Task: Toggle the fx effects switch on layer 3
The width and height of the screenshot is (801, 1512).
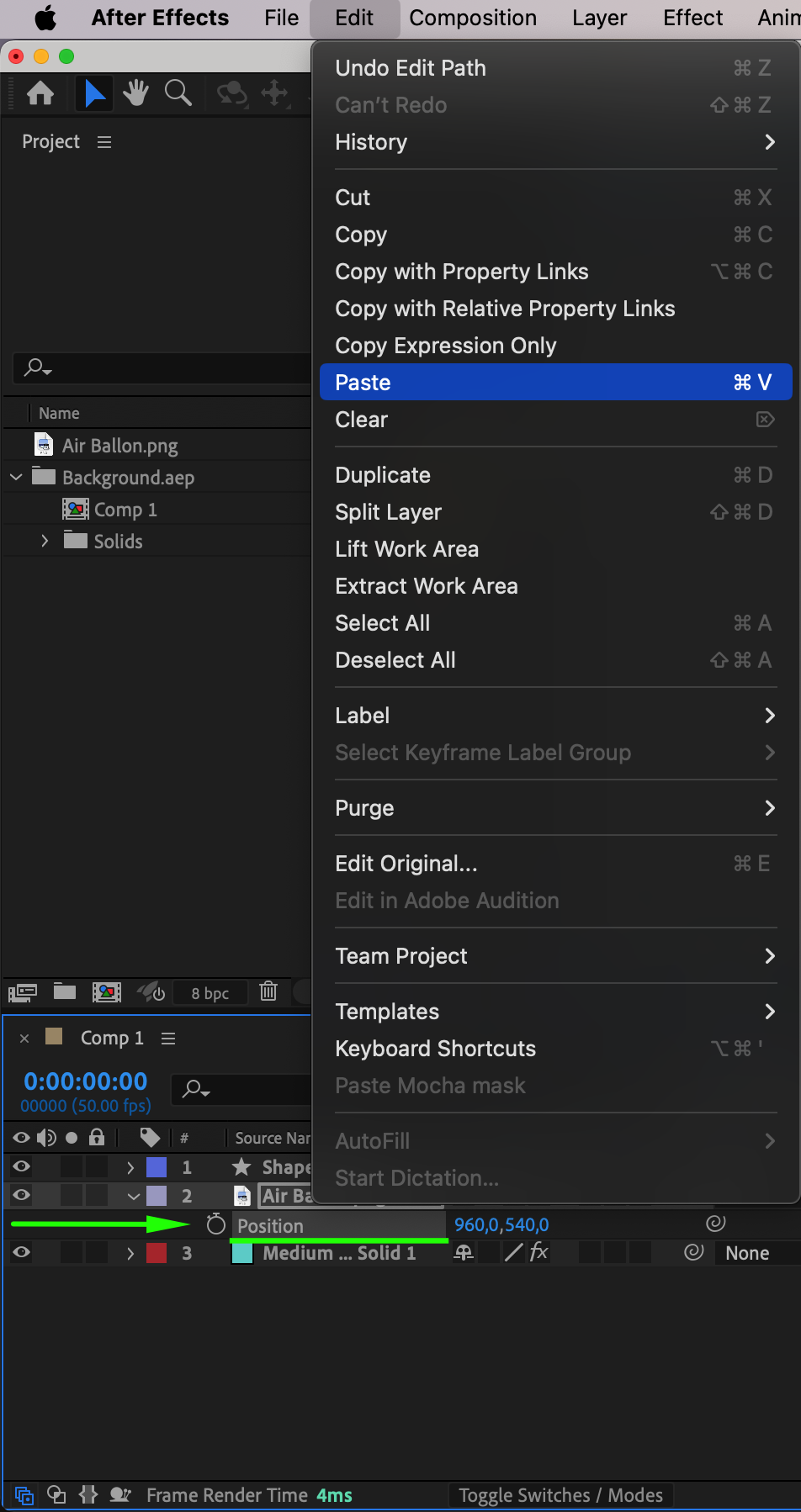Action: [x=538, y=1252]
